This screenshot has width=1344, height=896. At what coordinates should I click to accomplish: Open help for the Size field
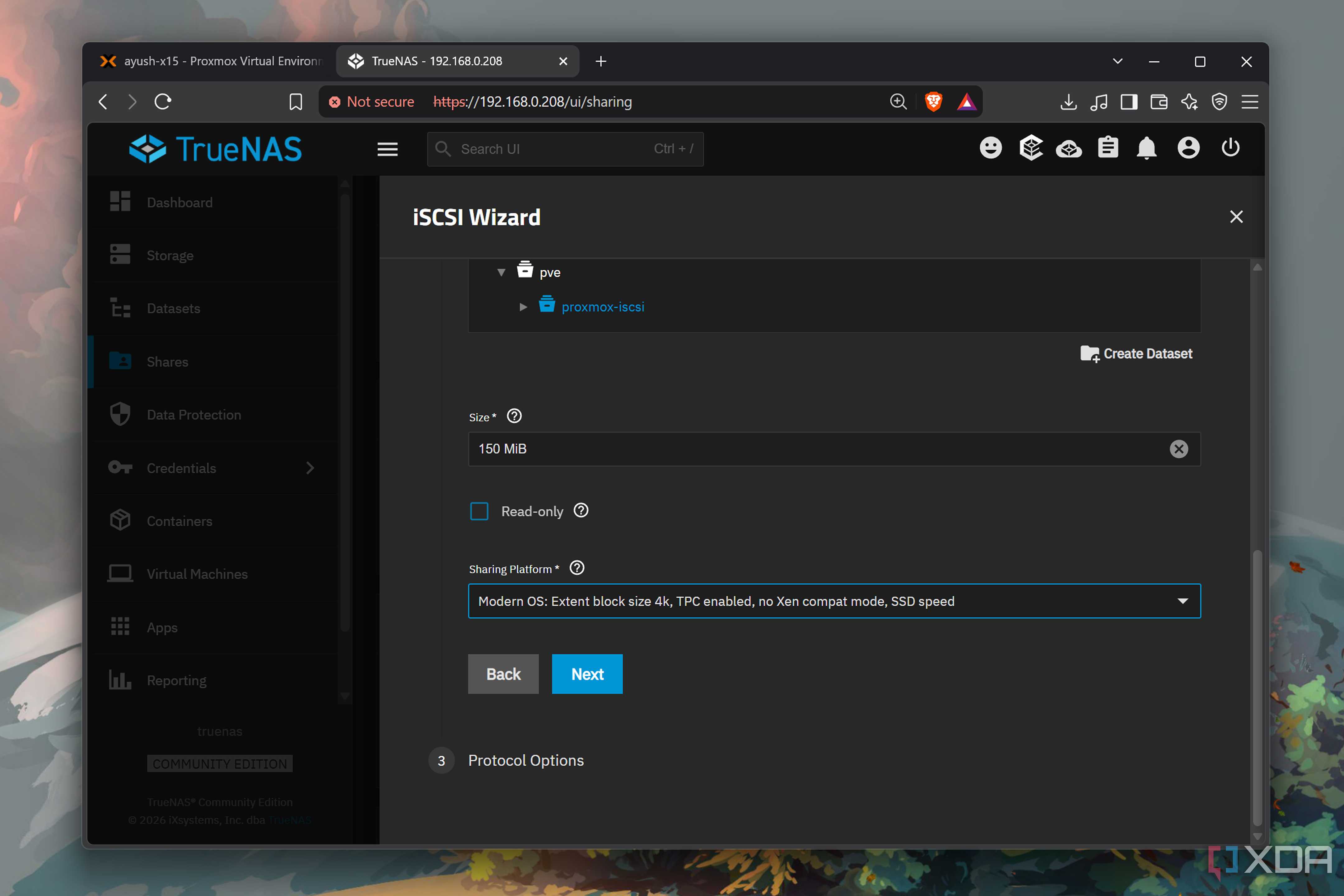tap(514, 416)
